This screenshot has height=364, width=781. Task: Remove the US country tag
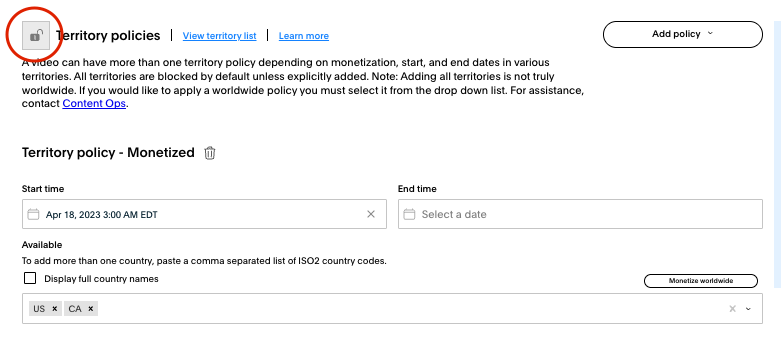[55, 309]
